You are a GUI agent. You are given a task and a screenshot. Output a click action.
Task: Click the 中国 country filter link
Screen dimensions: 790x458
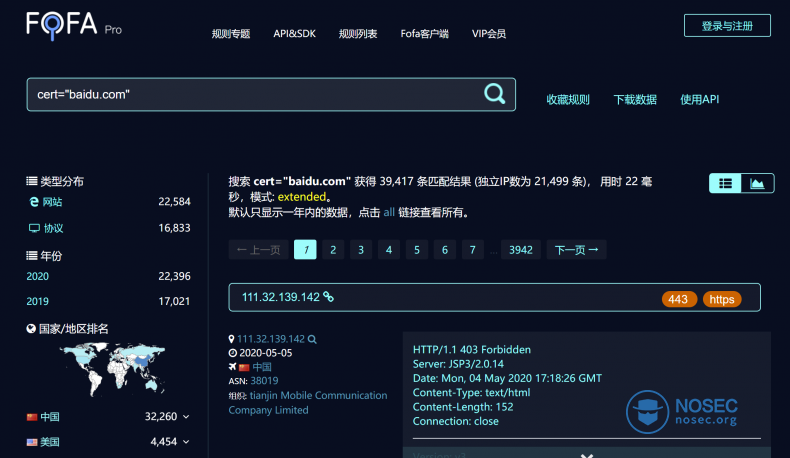[x=50, y=417]
